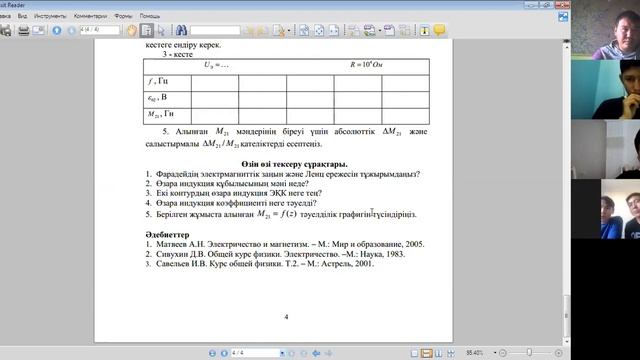Open the Помощь menu
The width and height of the screenshot is (640, 360).
[149, 16]
